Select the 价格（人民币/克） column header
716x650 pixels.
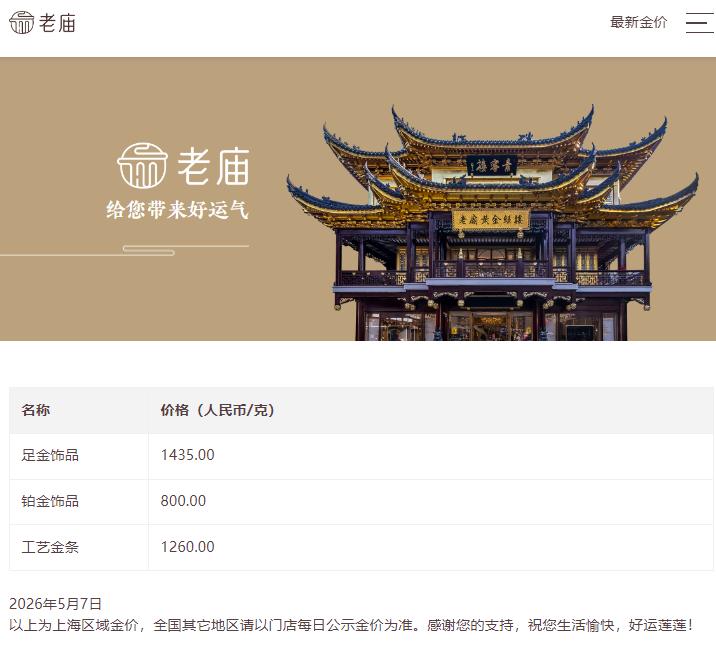click(217, 410)
